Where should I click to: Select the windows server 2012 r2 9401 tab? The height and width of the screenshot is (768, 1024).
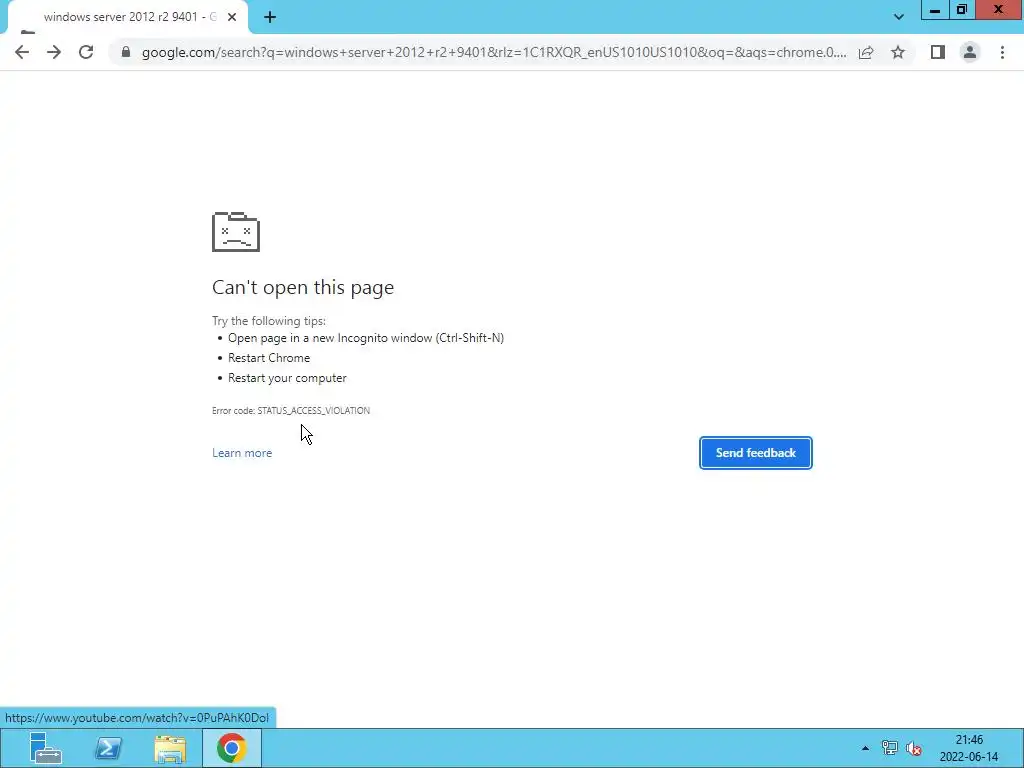(127, 17)
